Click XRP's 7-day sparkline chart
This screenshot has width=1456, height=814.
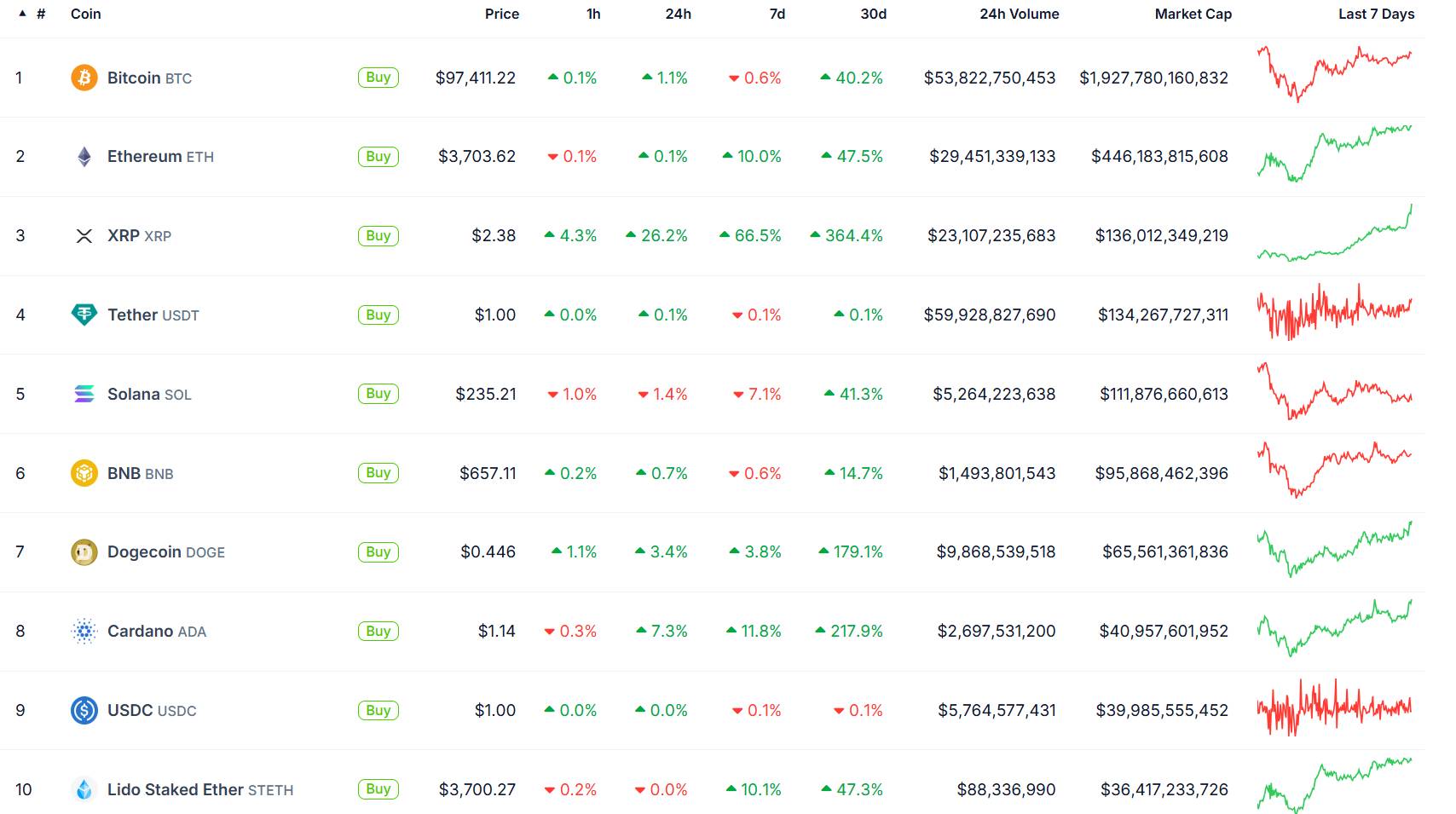coord(1336,235)
